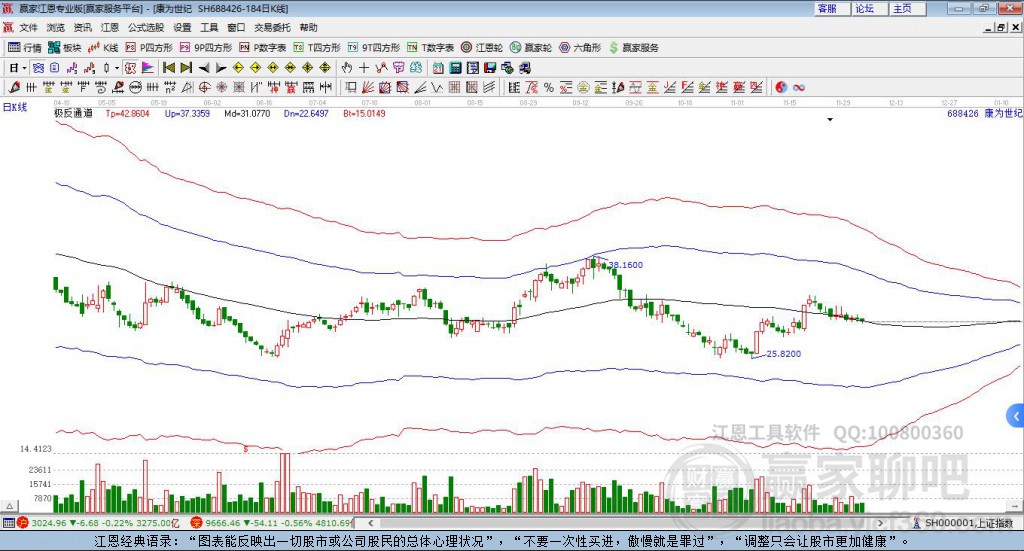The image size is (1024, 551).
Task: Open 赢家服务 with the dollar icon
Action: click(633, 48)
